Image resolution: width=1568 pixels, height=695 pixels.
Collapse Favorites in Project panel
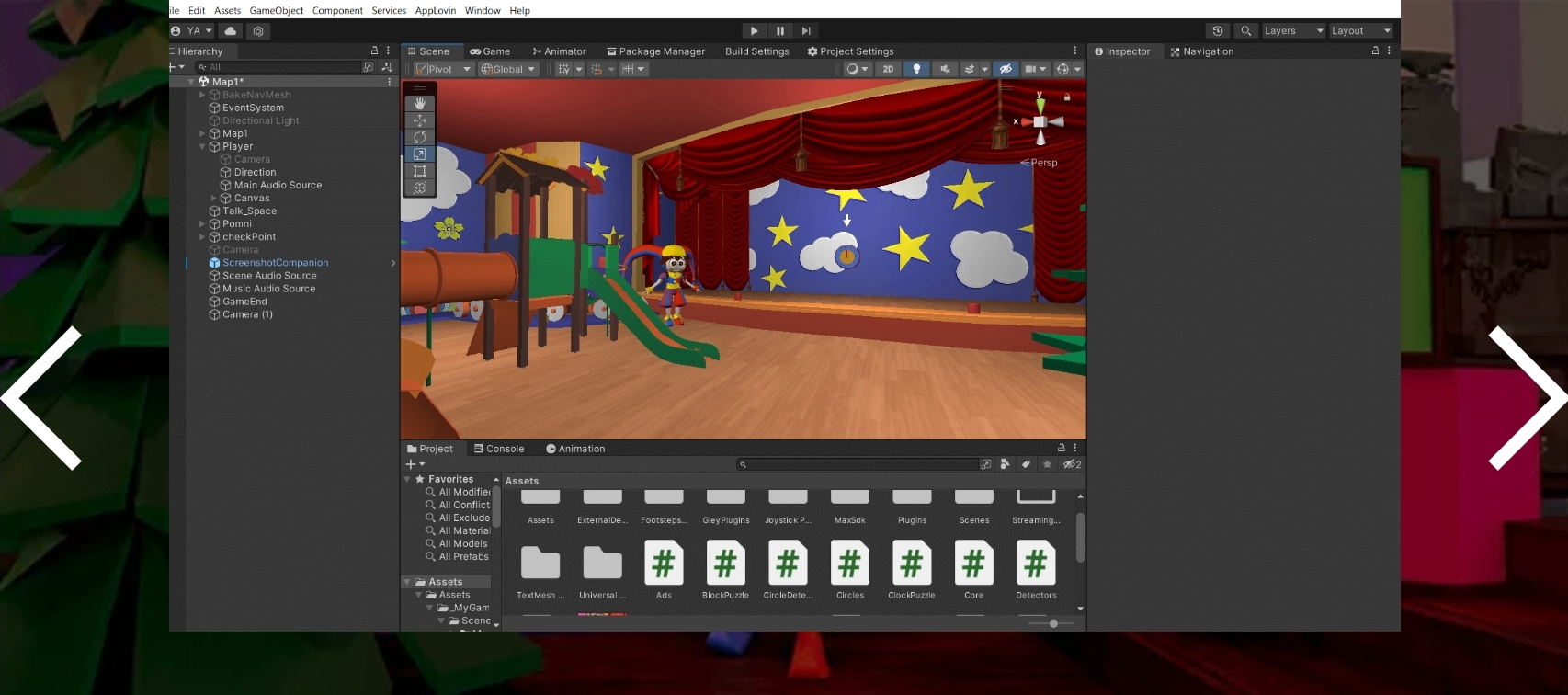pos(407,479)
